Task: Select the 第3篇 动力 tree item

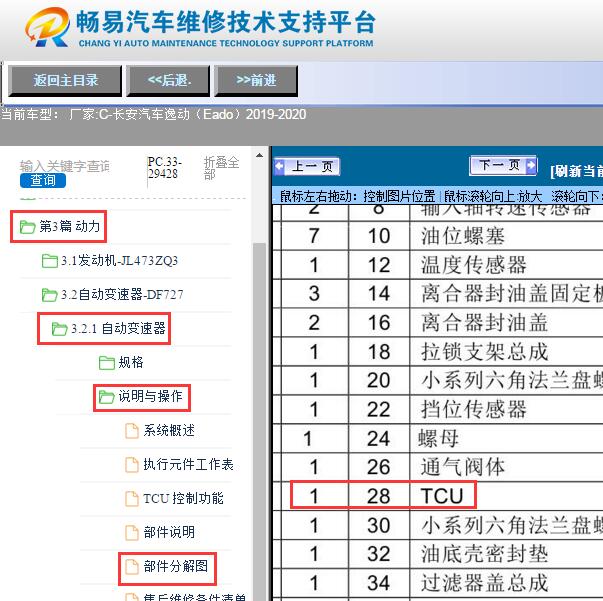Action: pos(69,226)
